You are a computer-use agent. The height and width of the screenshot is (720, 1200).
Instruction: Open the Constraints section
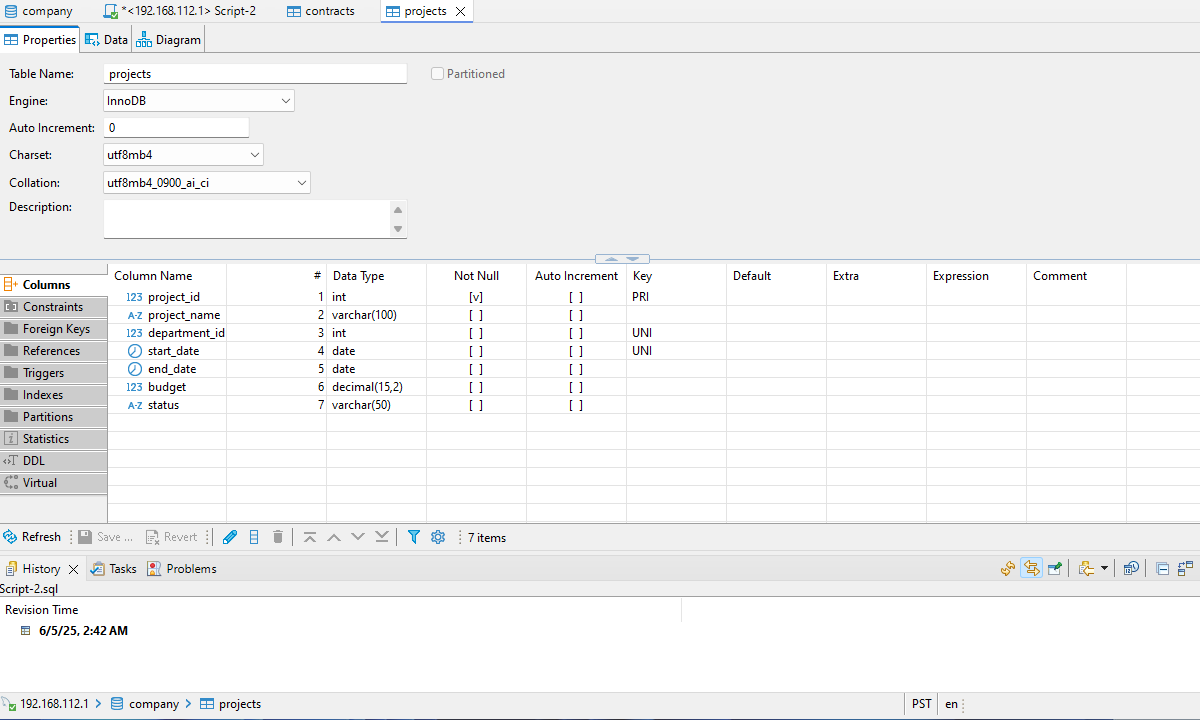(x=53, y=307)
